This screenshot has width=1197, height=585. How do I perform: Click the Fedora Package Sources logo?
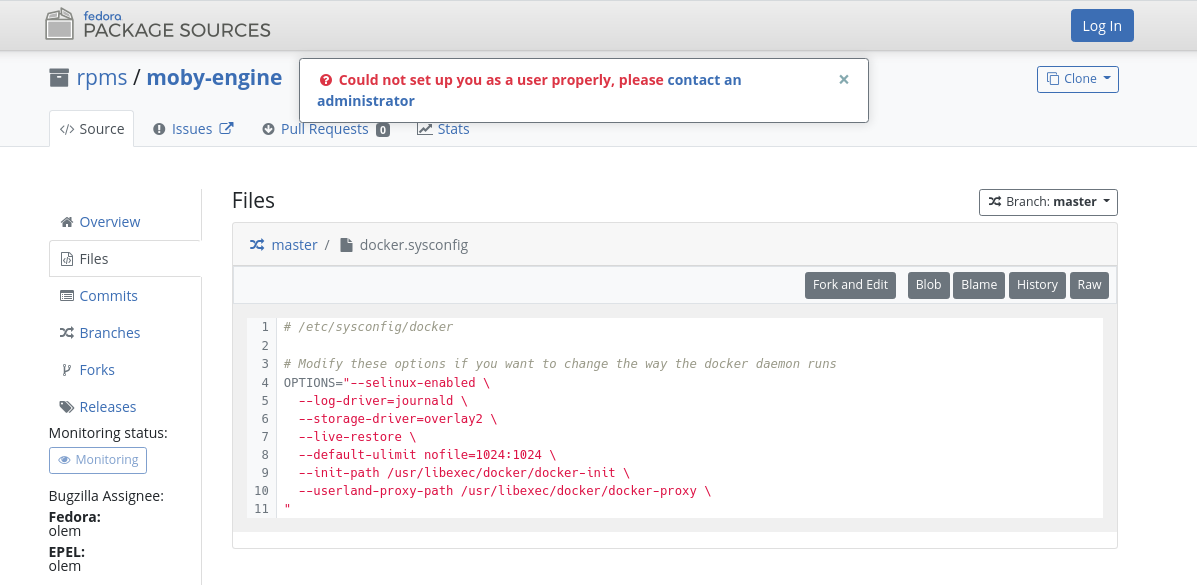click(158, 24)
